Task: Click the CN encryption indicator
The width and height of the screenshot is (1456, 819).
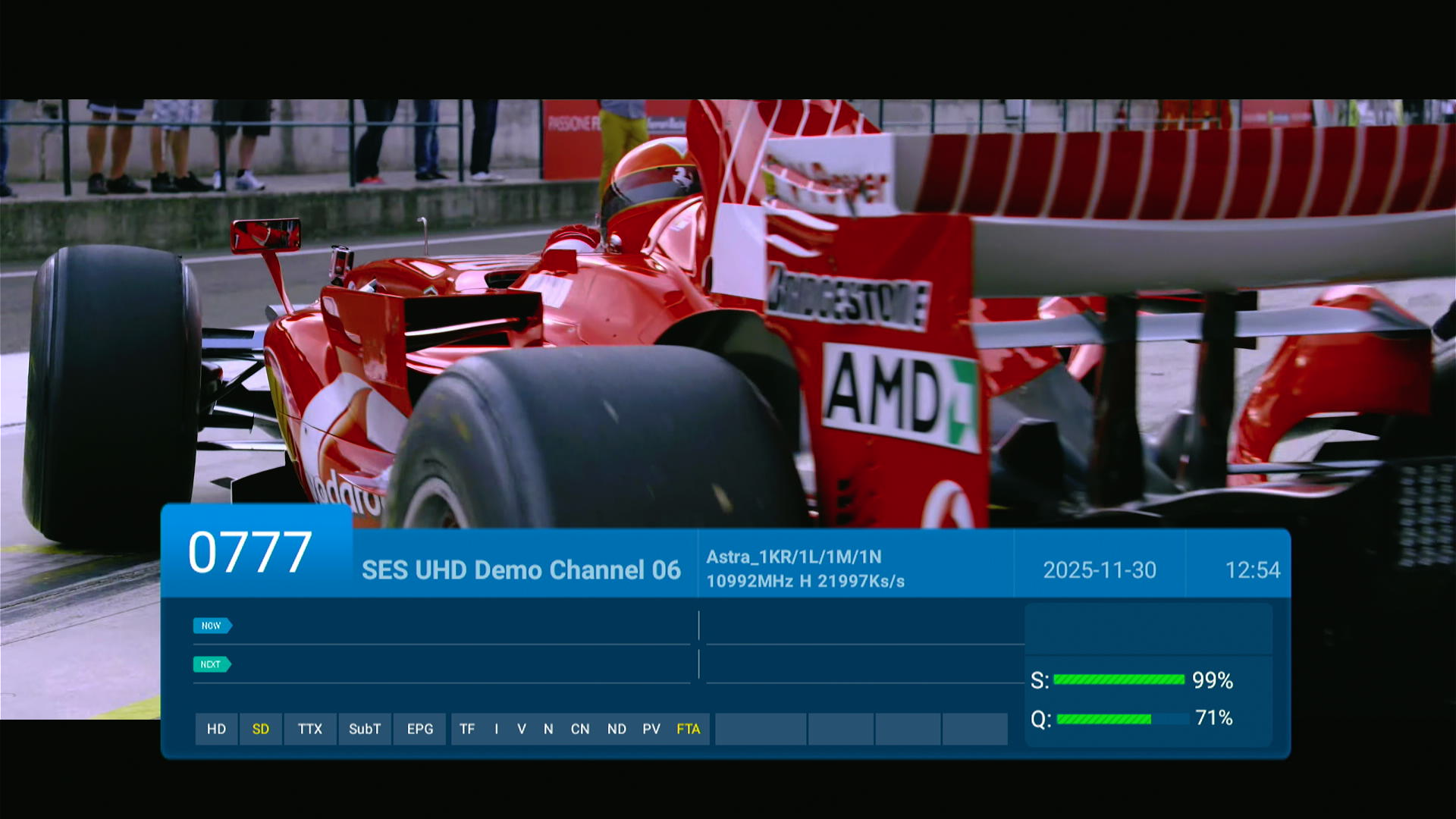Action: pos(579,729)
